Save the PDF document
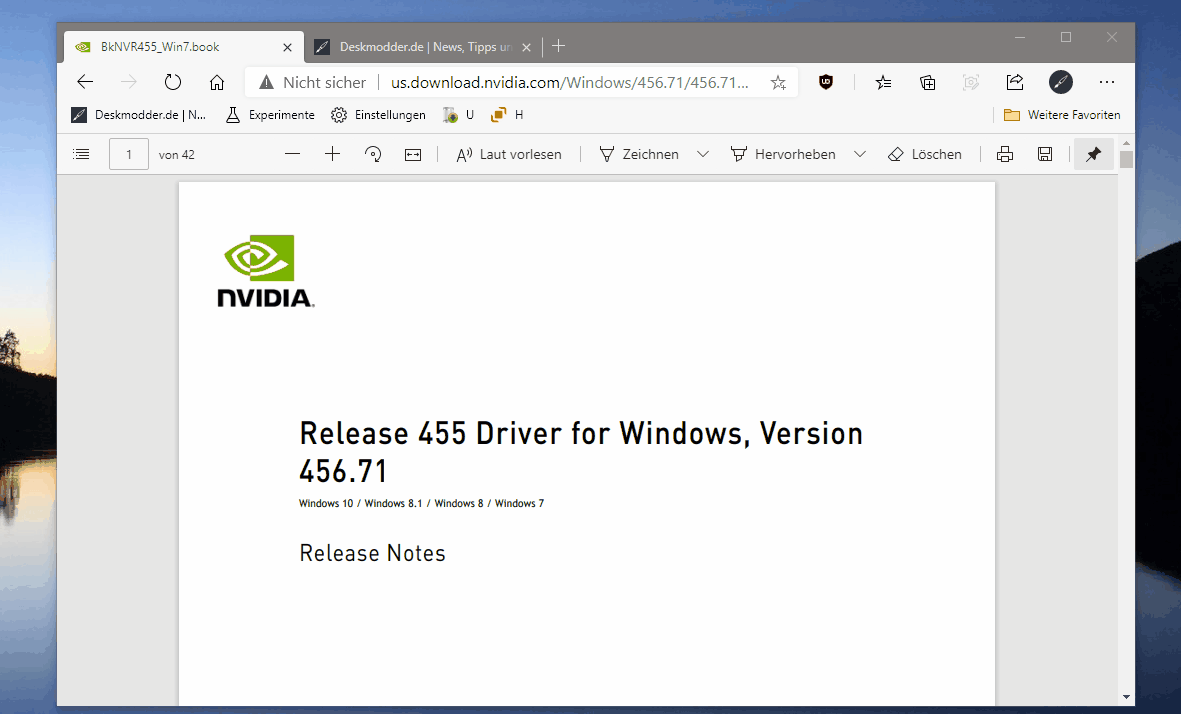Viewport: 1181px width, 714px height. pyautogui.click(x=1045, y=154)
